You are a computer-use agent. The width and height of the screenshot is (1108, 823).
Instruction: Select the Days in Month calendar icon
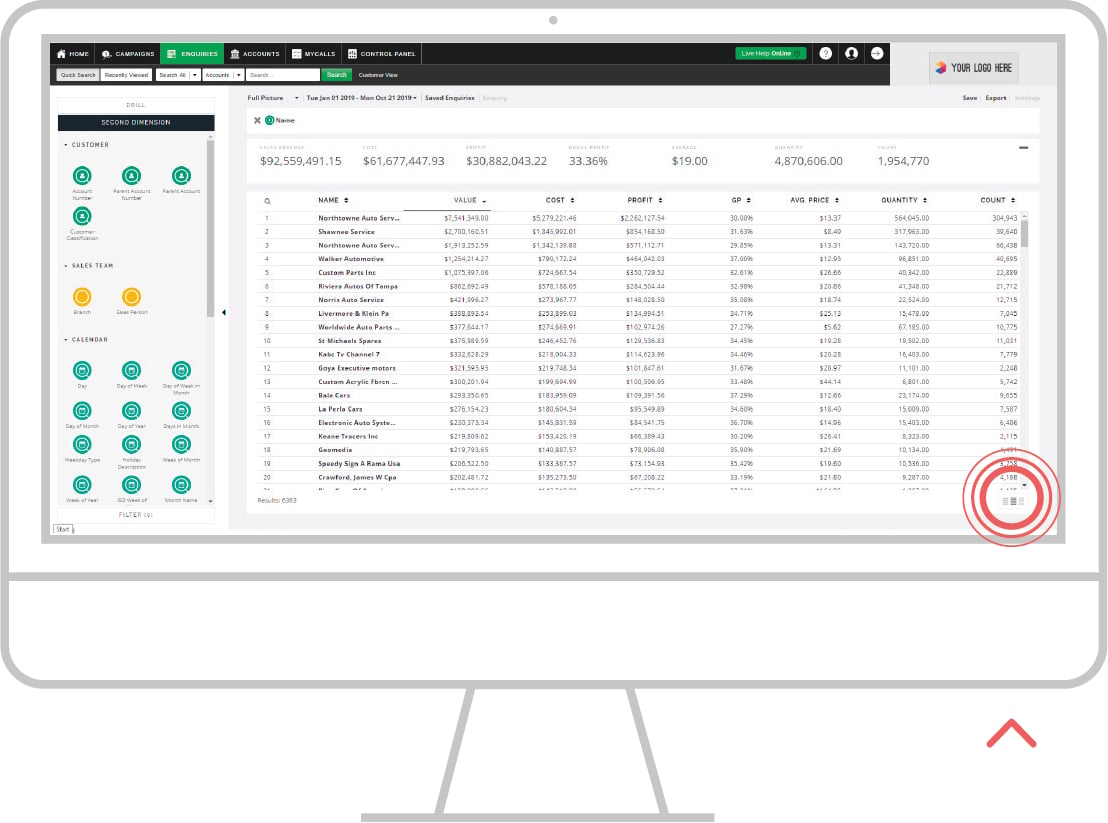[x=182, y=410]
